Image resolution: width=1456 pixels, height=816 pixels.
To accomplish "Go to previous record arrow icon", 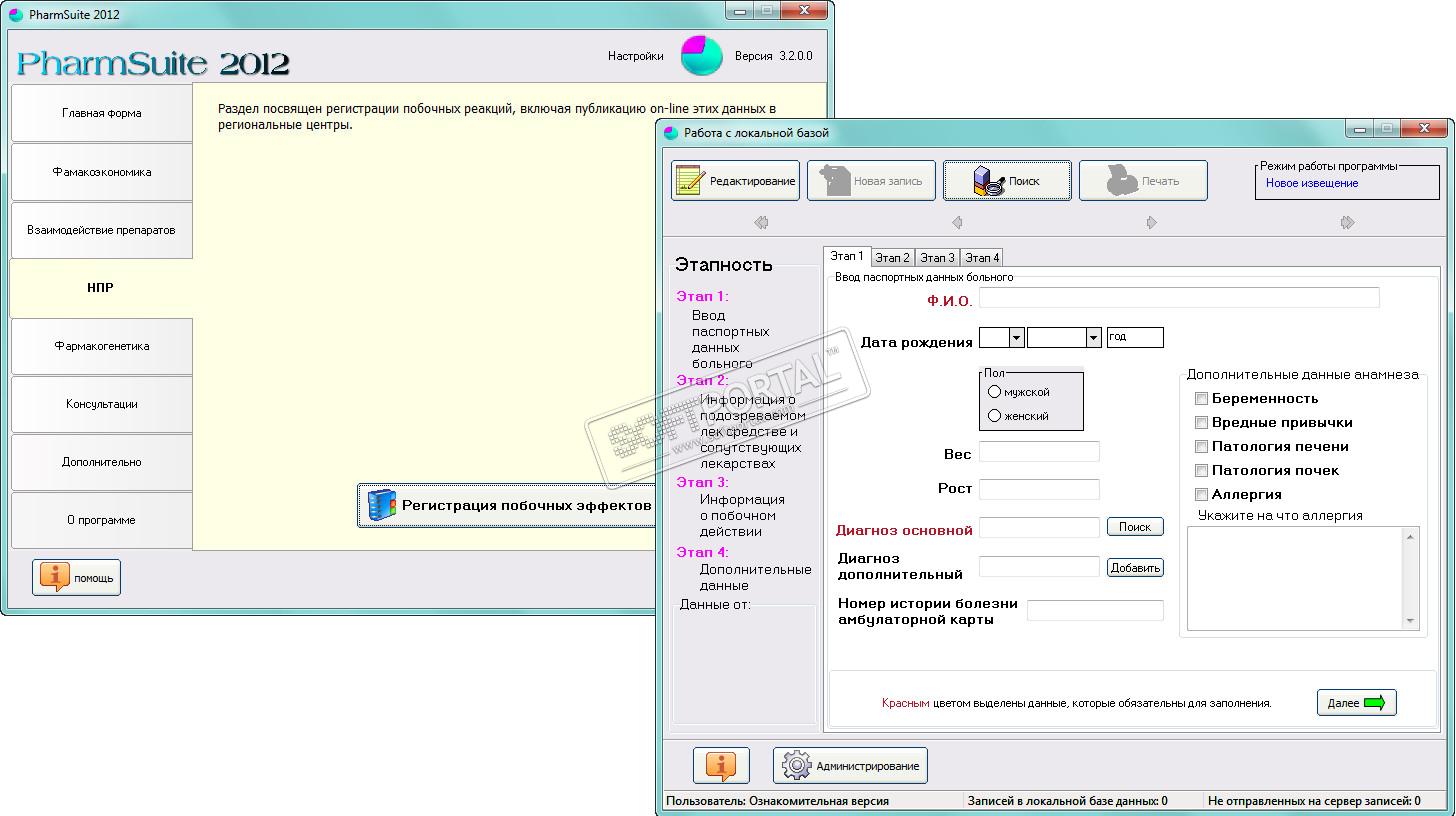I will click(957, 223).
